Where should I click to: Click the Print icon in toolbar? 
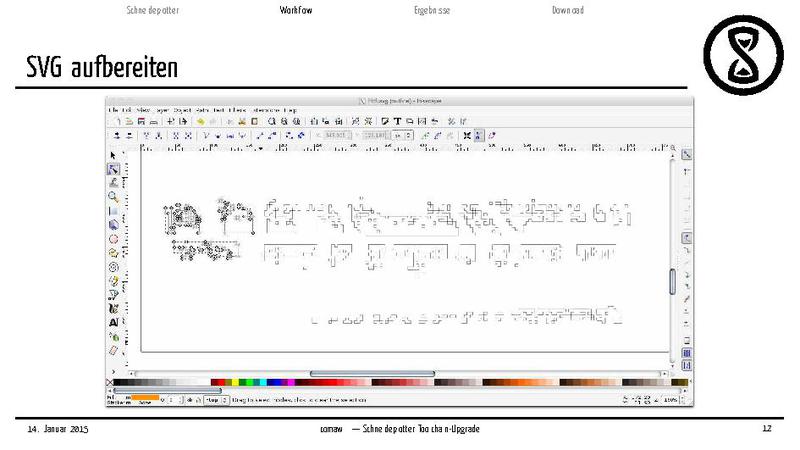[154, 121]
